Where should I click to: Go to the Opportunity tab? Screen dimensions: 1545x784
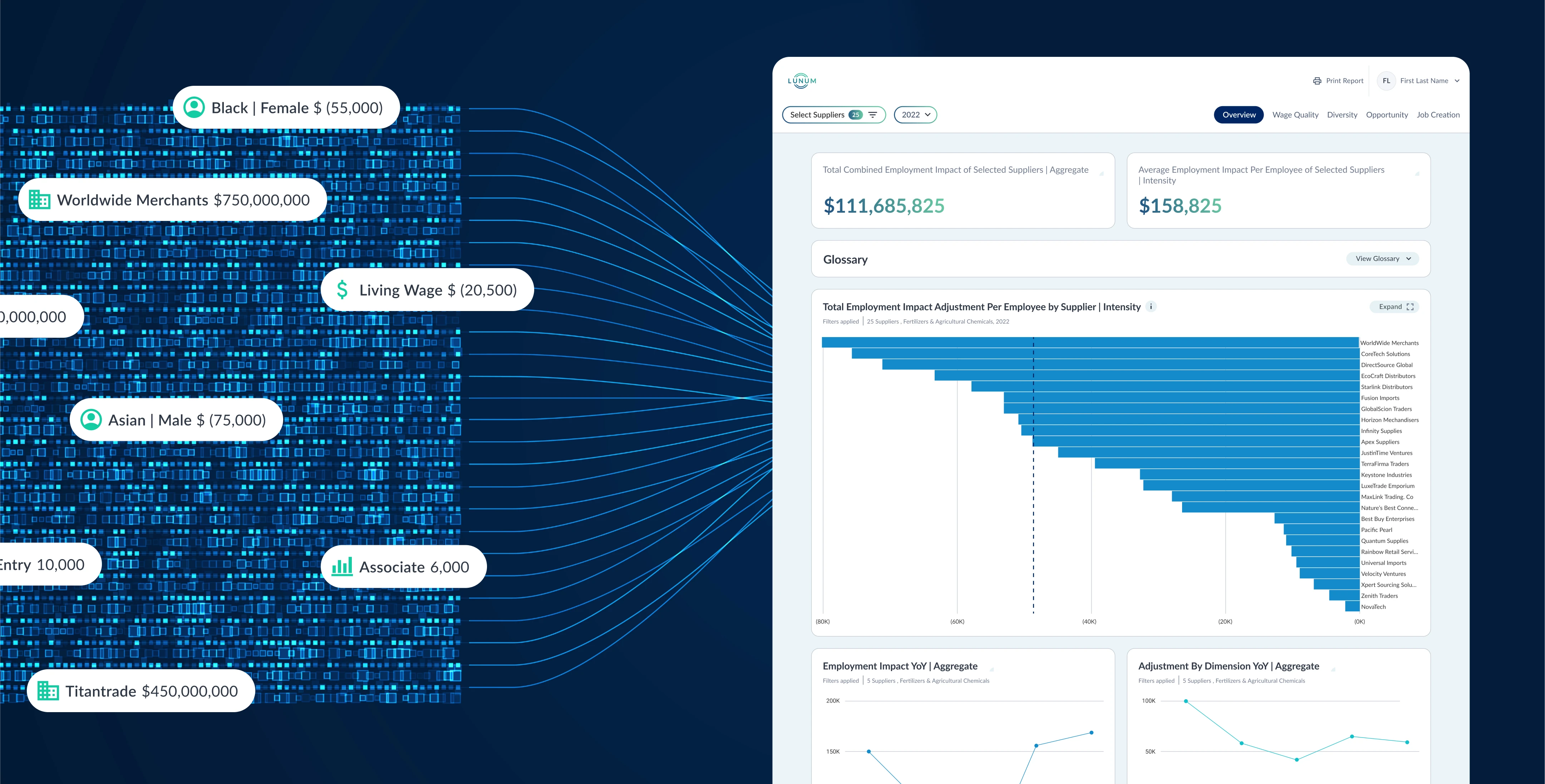tap(1387, 114)
